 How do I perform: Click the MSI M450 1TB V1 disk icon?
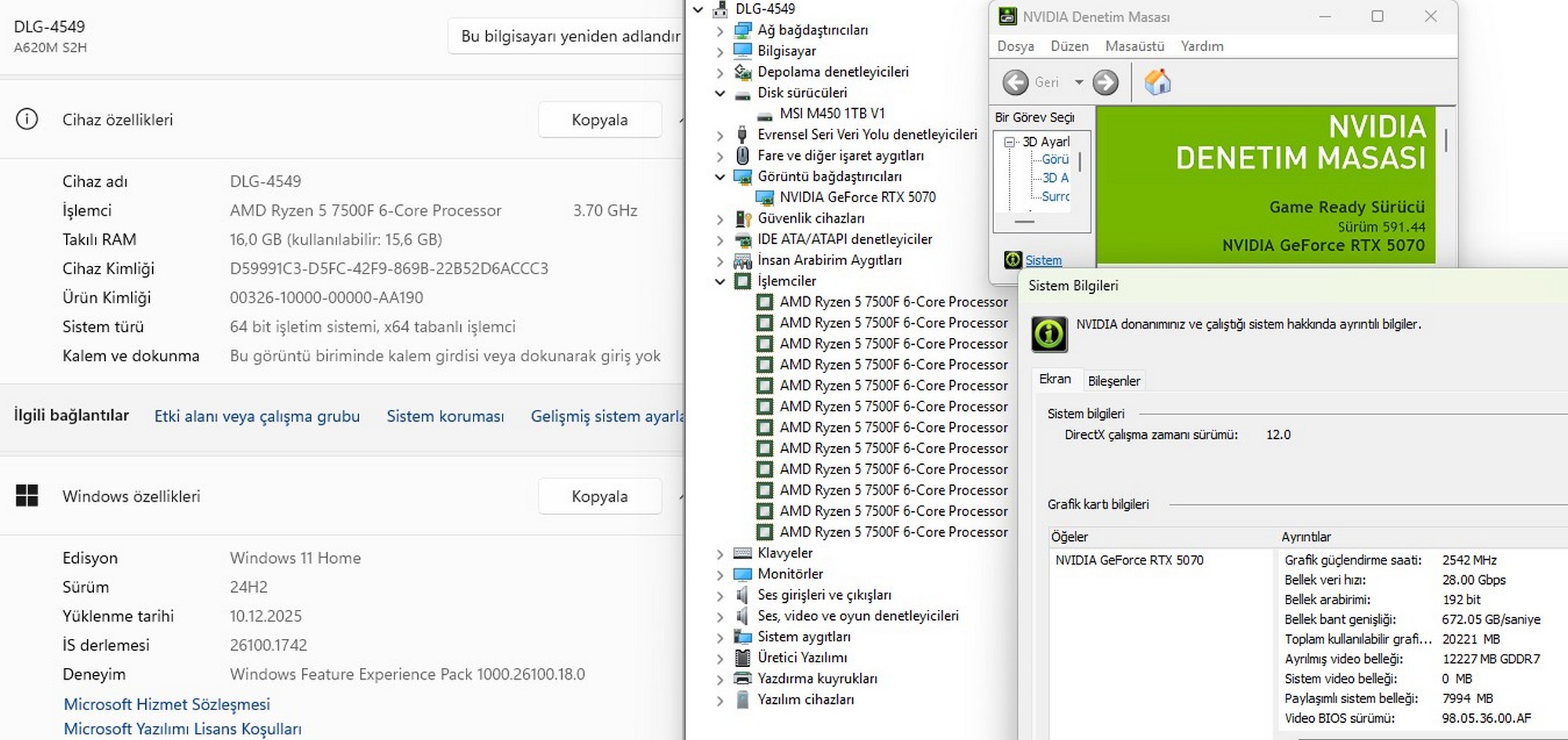(764, 114)
